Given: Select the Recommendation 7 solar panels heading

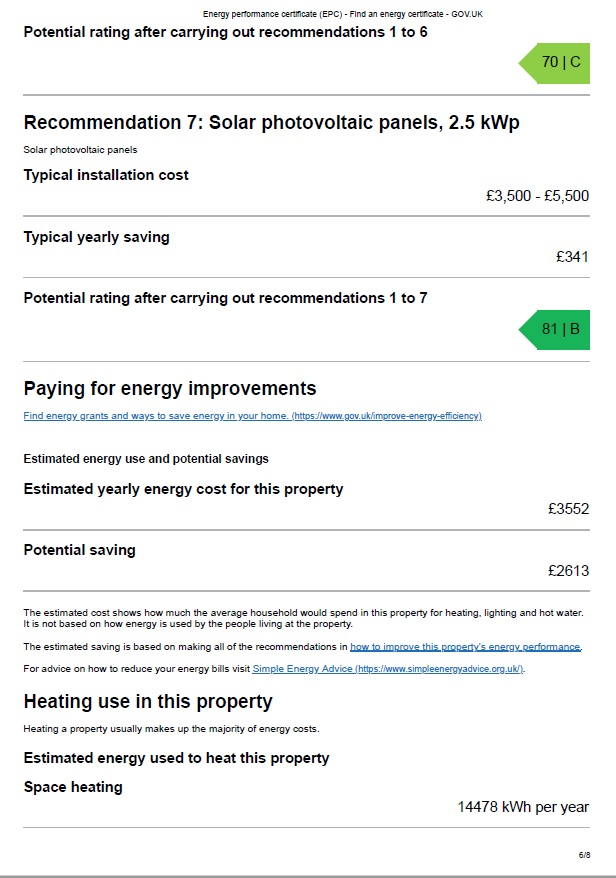Looking at the screenshot, I should [x=272, y=122].
